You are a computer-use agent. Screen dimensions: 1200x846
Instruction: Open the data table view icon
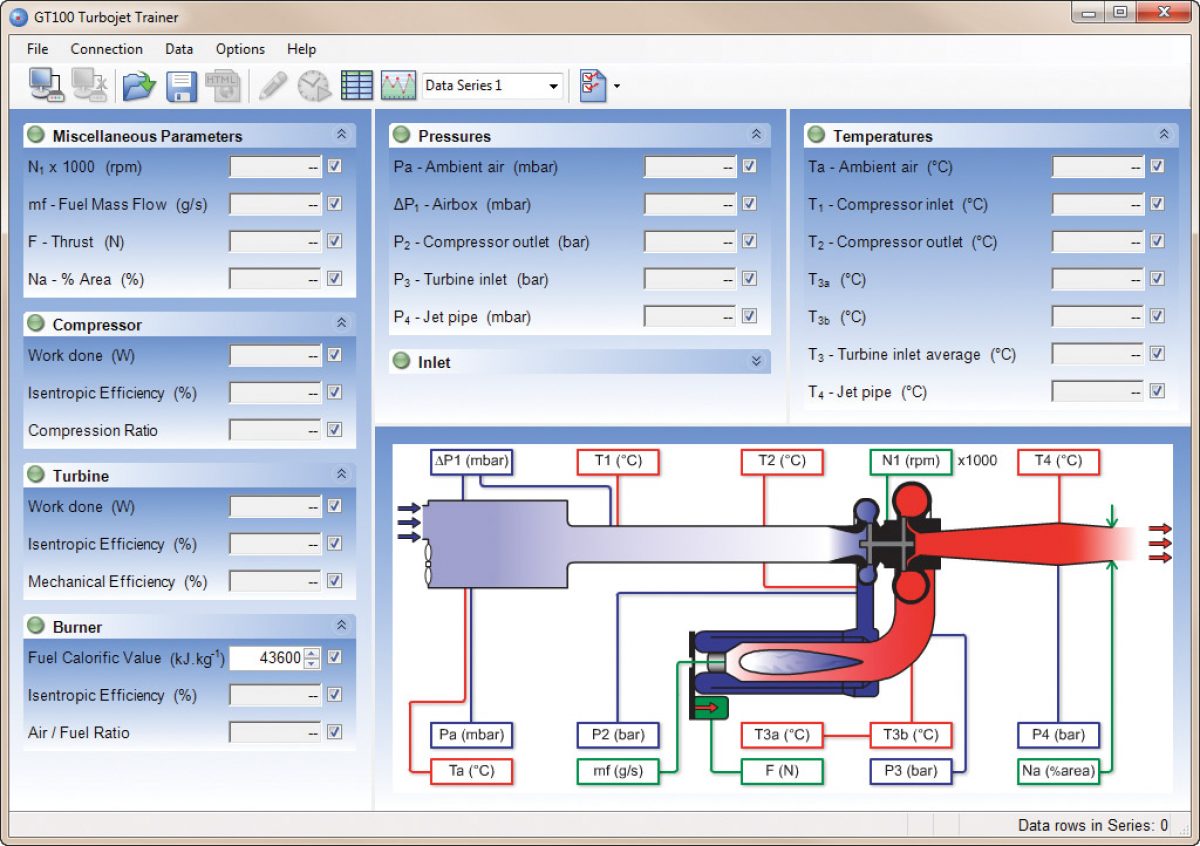357,86
